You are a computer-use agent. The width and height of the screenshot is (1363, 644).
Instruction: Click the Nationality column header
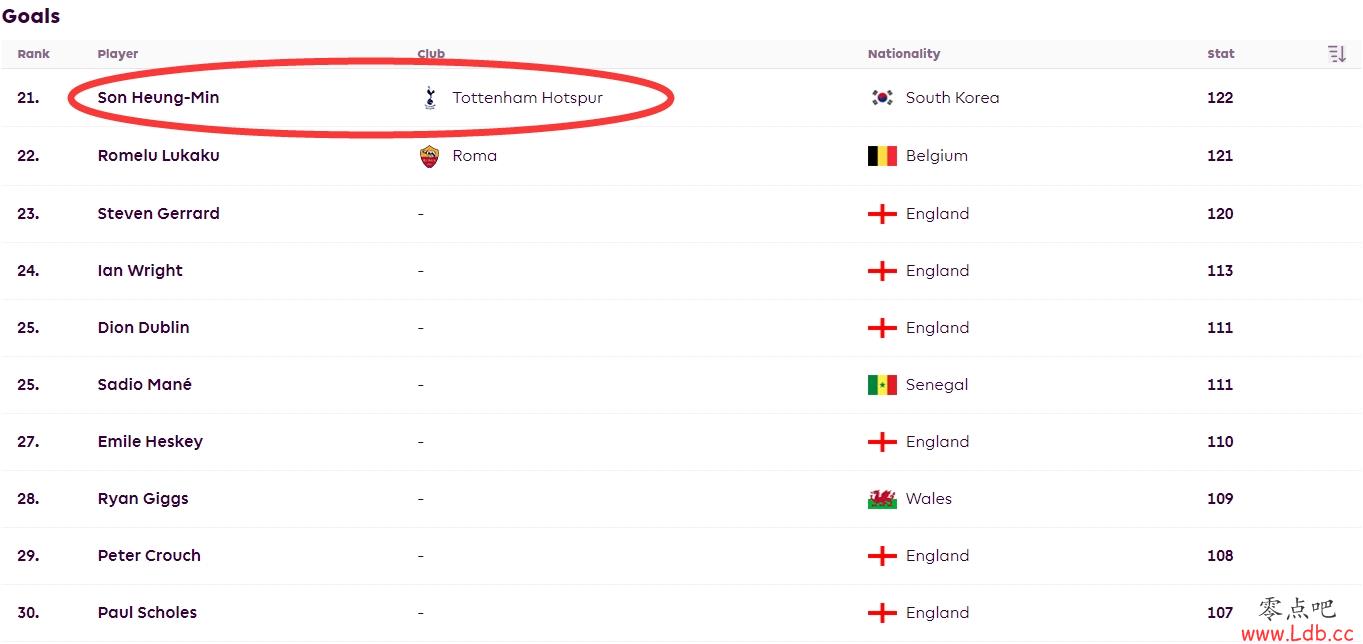tap(904, 54)
